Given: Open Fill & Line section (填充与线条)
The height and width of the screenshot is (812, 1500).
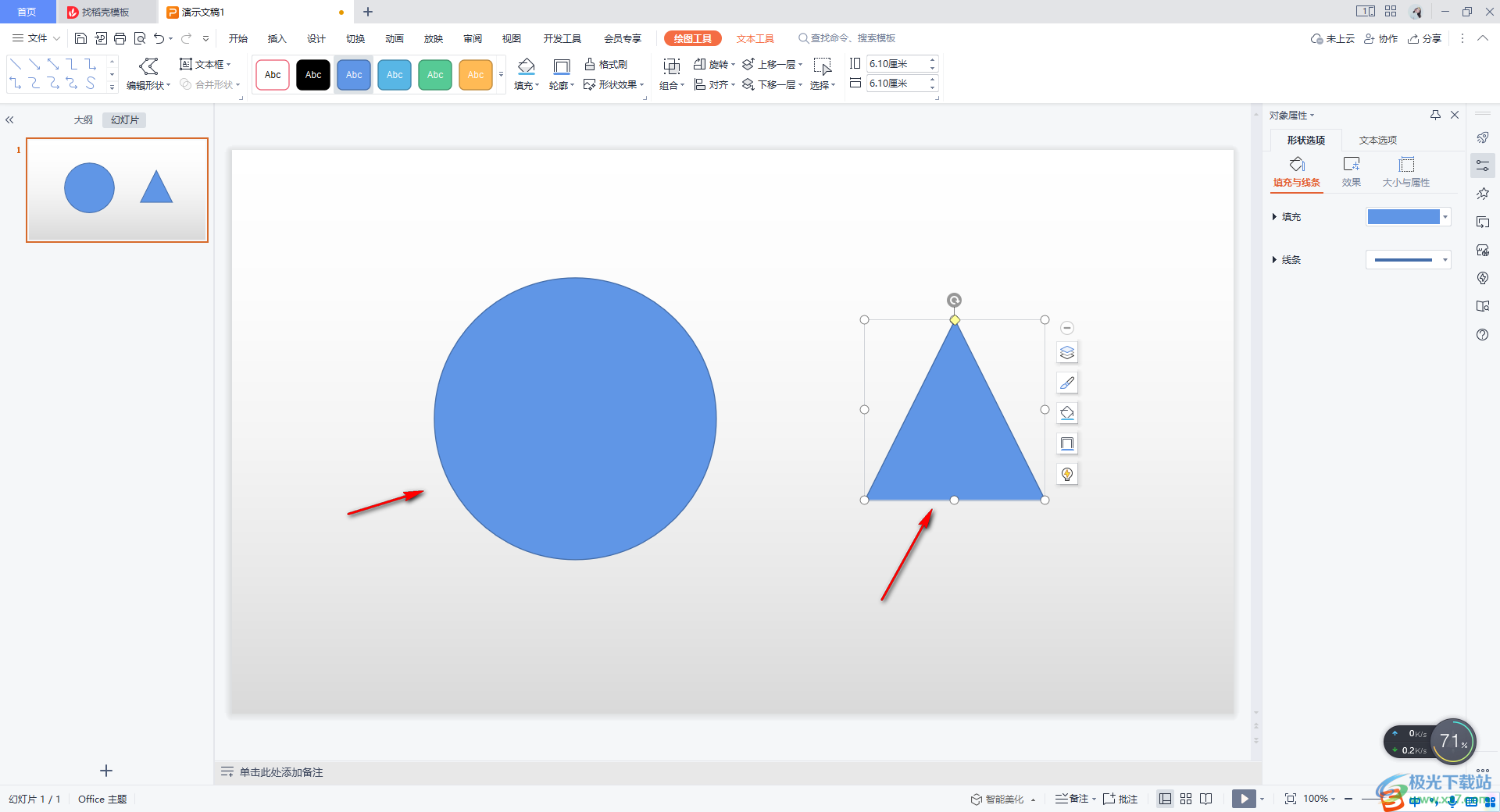Looking at the screenshot, I should pyautogui.click(x=1297, y=173).
